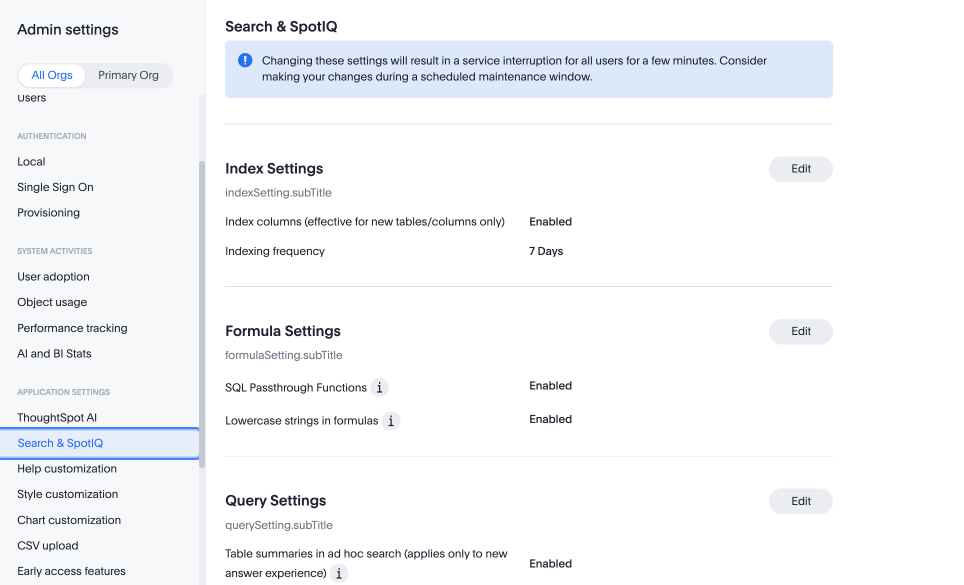Open Early access features
The height and width of the screenshot is (585, 964).
point(71,571)
